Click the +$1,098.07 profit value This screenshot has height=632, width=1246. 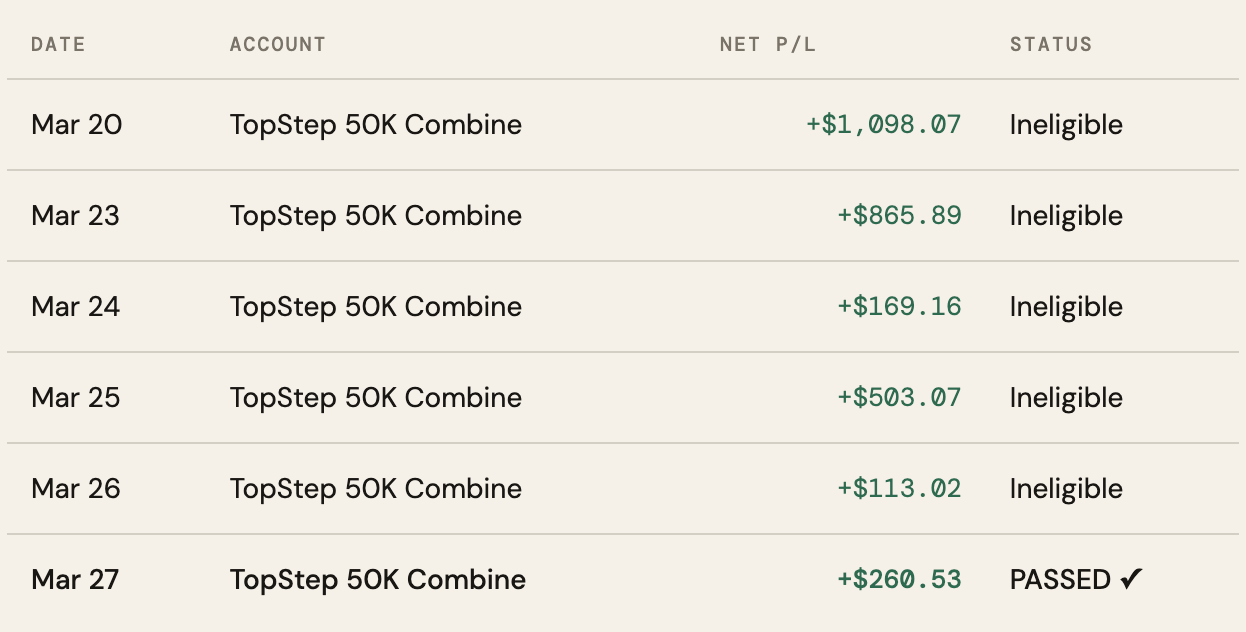883,125
